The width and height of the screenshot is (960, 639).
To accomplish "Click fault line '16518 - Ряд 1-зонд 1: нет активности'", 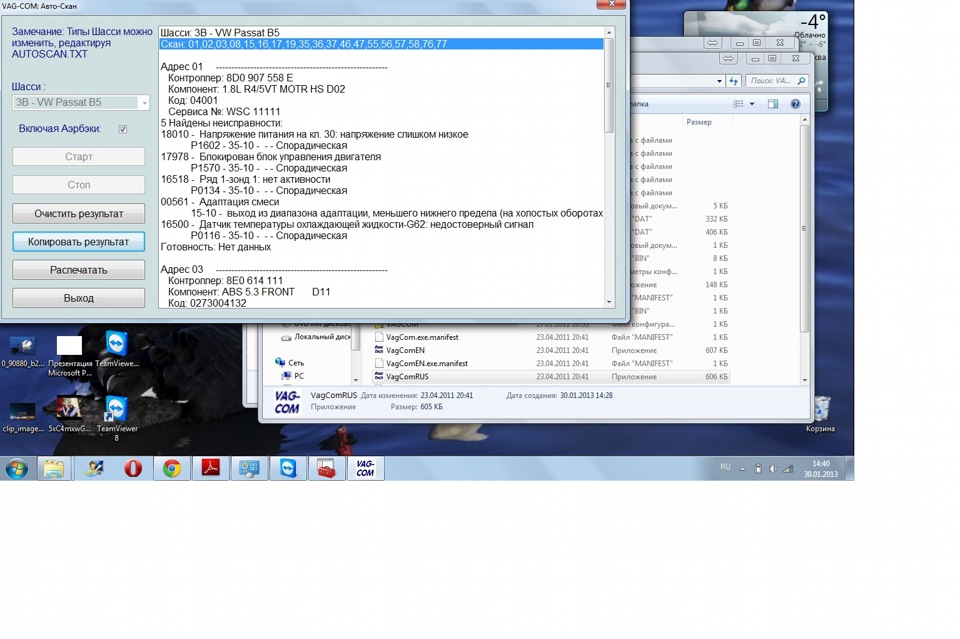I will click(x=246, y=179).
